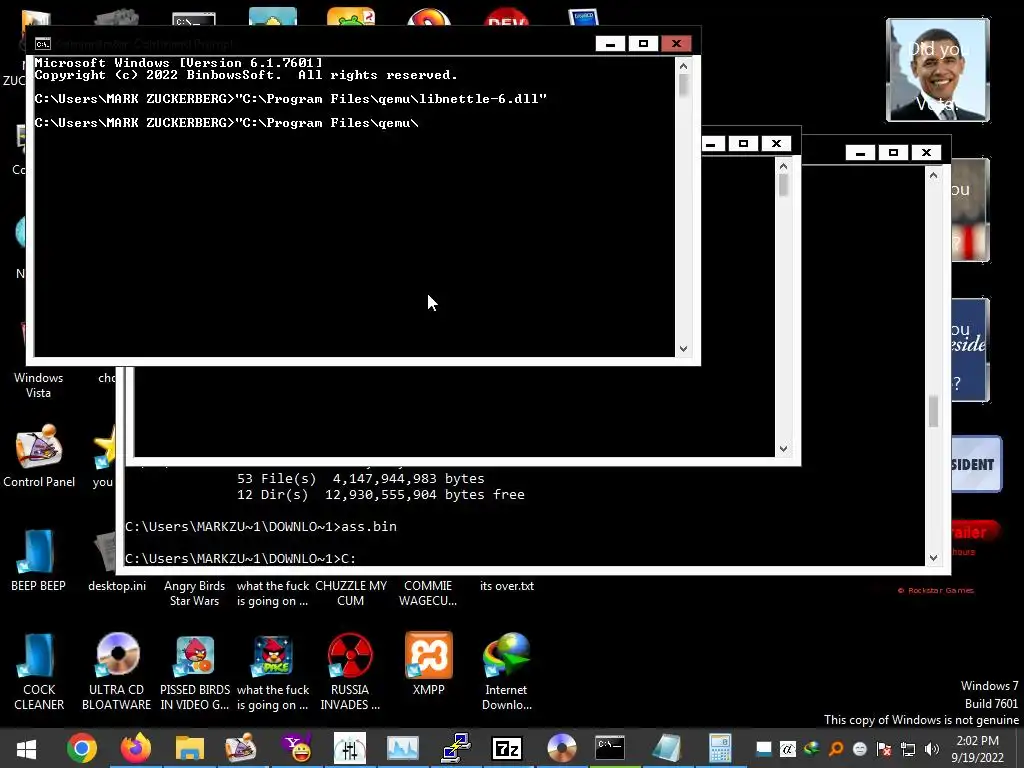The height and width of the screenshot is (768, 1024).
Task: Open the Rockstar Games link
Action: (x=936, y=590)
